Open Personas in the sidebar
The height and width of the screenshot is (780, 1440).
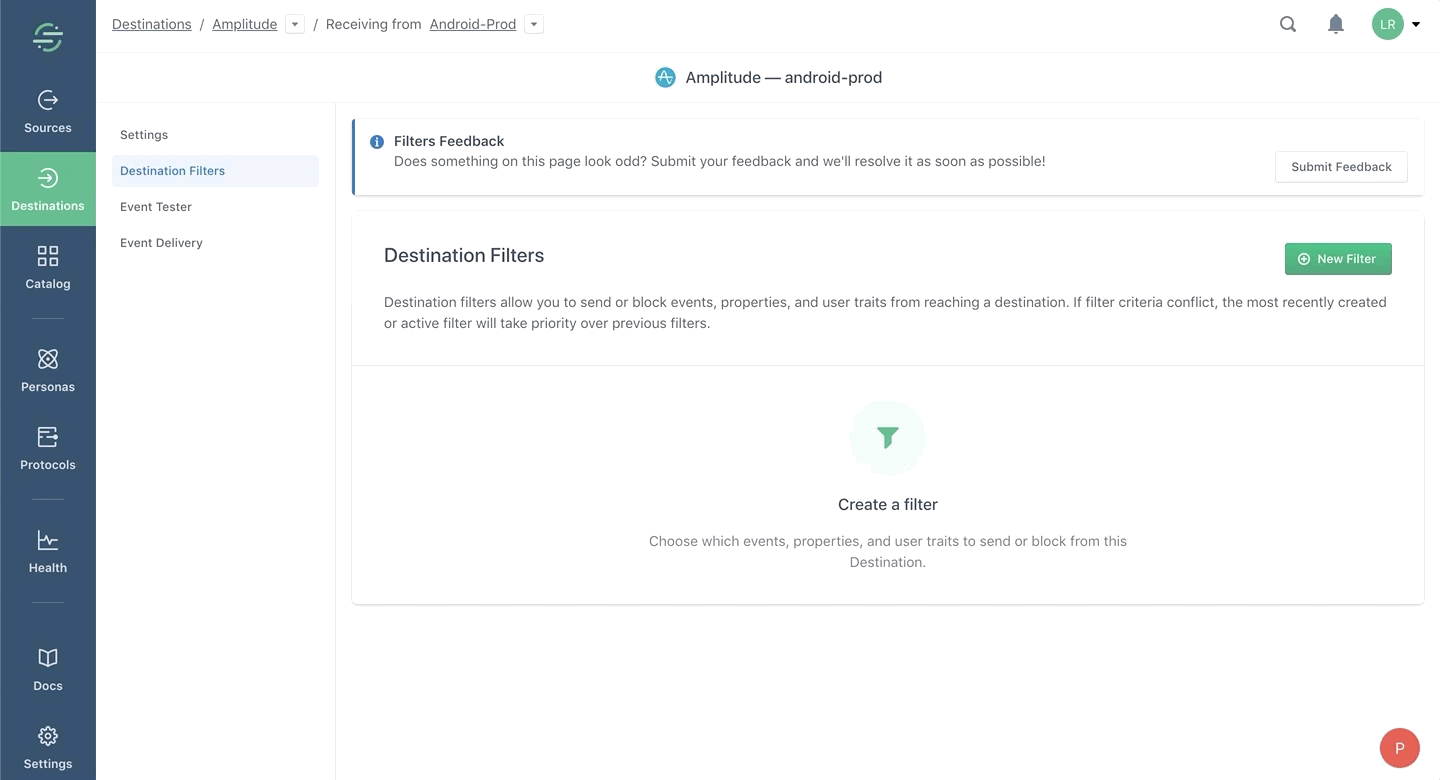click(x=48, y=371)
